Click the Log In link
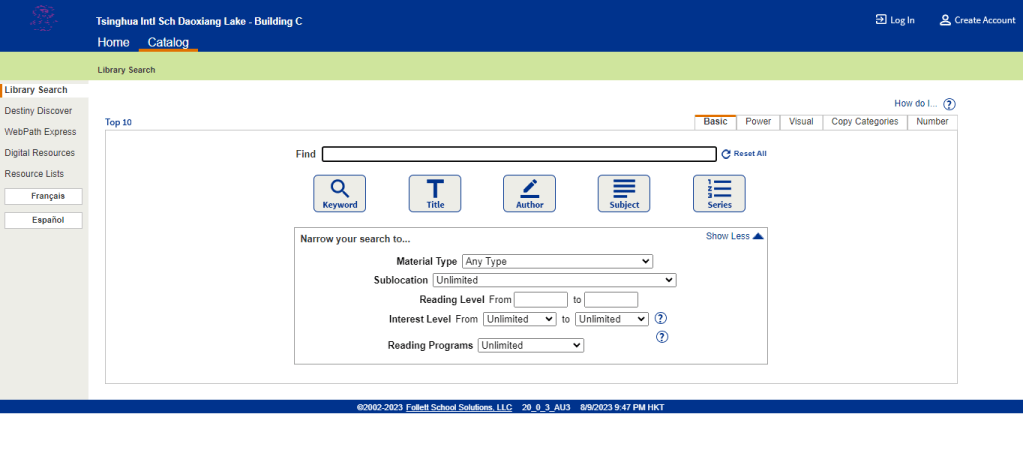 point(895,20)
